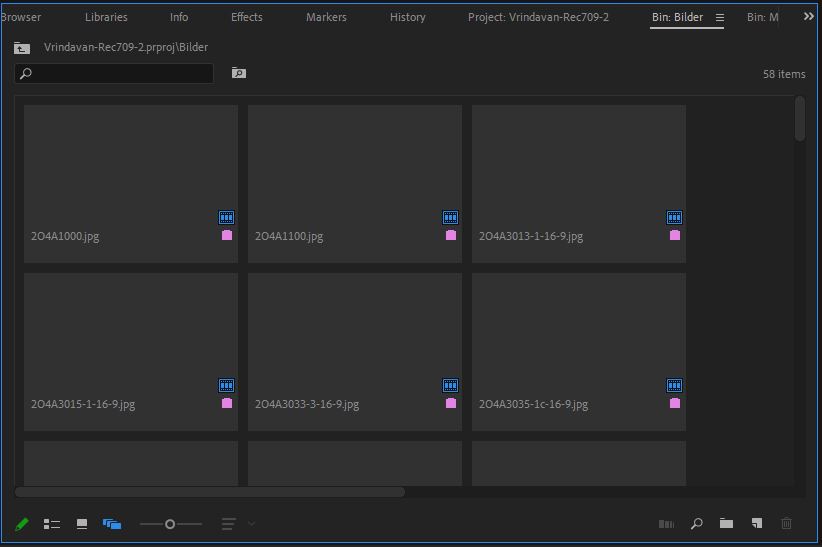Image resolution: width=822 pixels, height=547 pixels.
Task: Adjust the thumbnail zoom slider
Action: click(170, 524)
